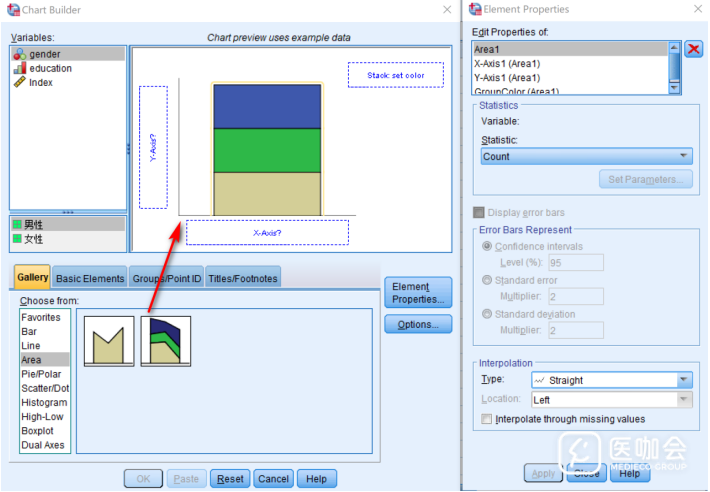
Task: Click the Index variable ruler icon
Action: tap(19, 82)
